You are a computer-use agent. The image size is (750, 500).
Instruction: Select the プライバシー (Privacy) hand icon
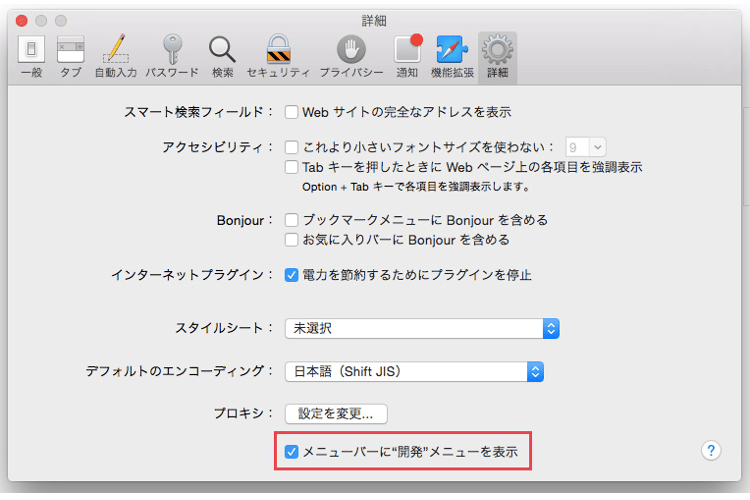click(350, 56)
